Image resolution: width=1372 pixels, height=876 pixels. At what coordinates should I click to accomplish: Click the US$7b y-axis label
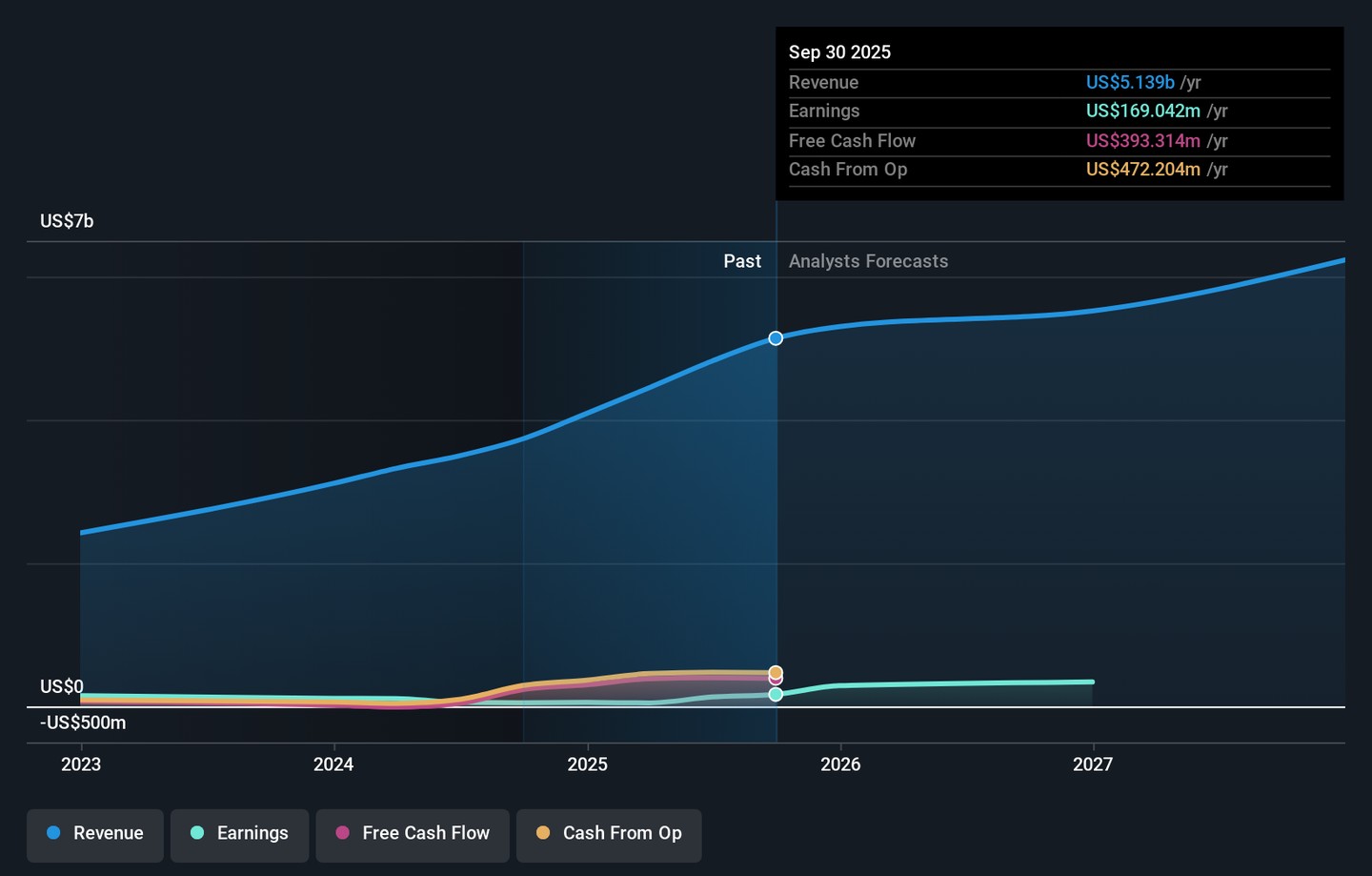[x=67, y=221]
